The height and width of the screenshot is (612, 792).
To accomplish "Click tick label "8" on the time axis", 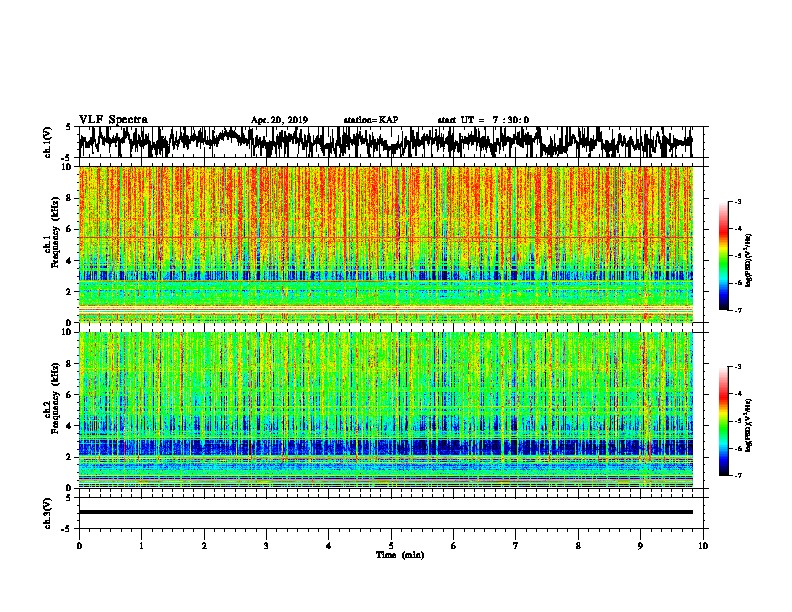I will pos(578,546).
